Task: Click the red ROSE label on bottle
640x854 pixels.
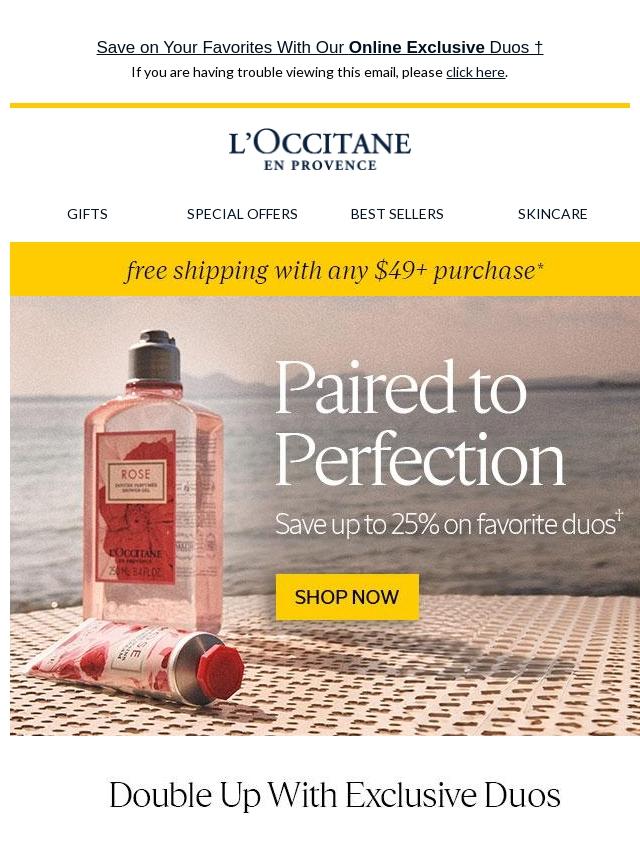Action: point(136,507)
